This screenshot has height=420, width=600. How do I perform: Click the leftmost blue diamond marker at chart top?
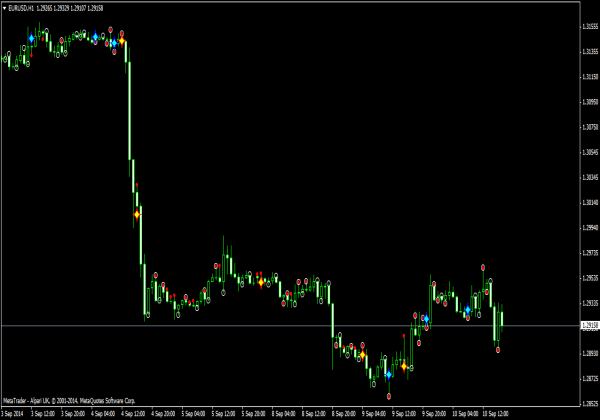pyautogui.click(x=31, y=37)
